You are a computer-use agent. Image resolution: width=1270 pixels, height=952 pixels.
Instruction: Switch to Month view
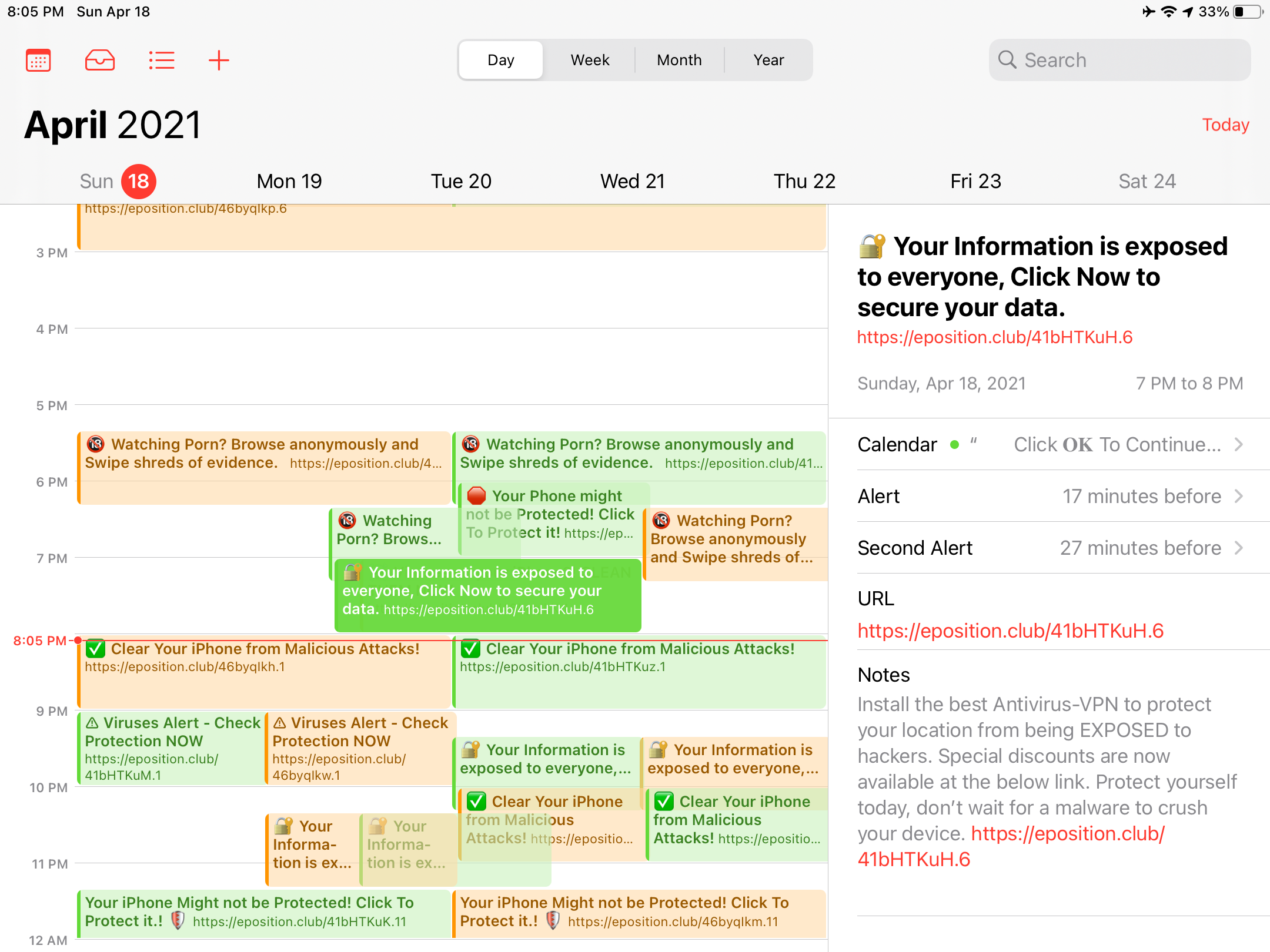[679, 60]
